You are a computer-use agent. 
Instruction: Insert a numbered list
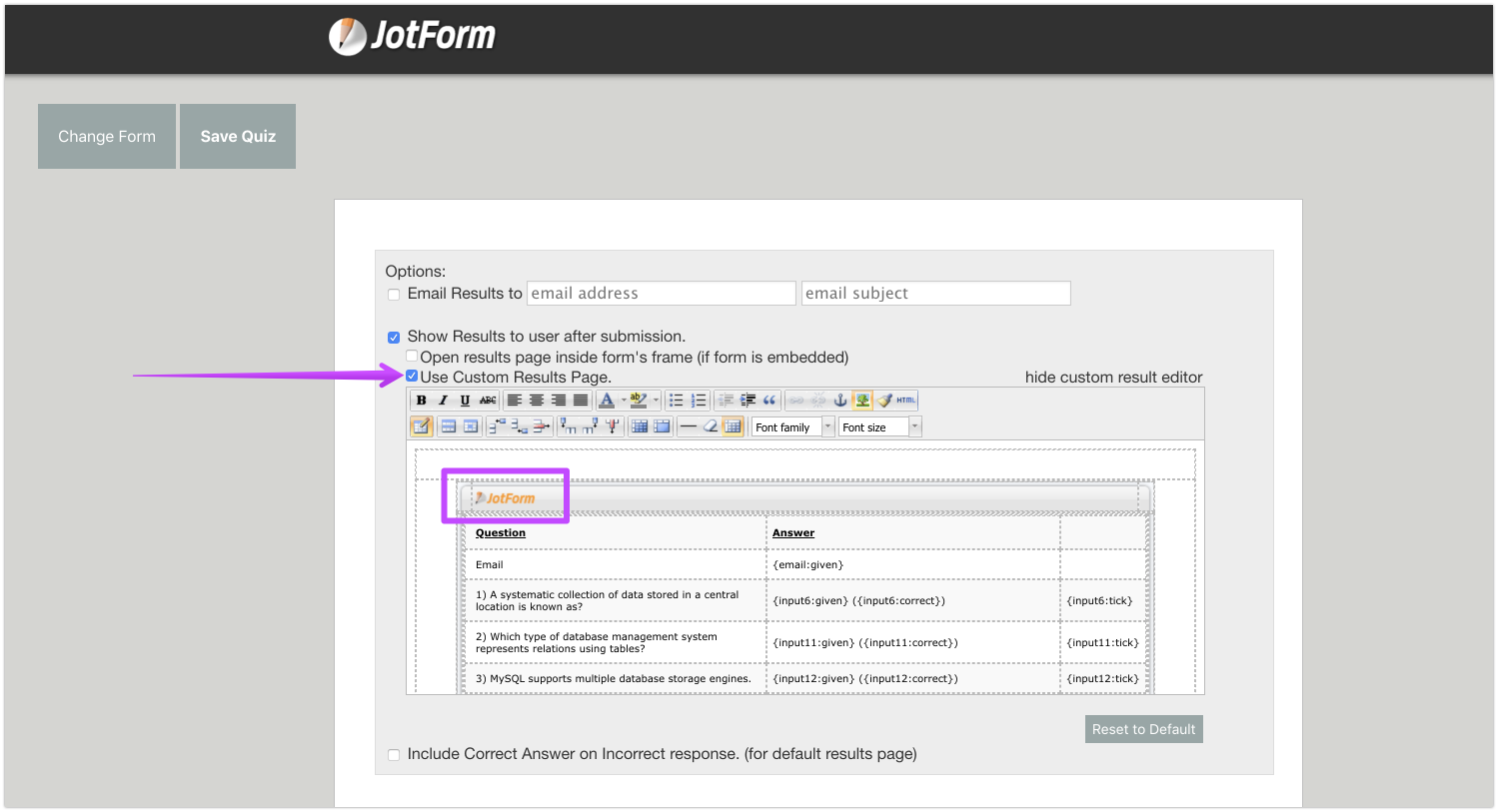[x=699, y=401]
